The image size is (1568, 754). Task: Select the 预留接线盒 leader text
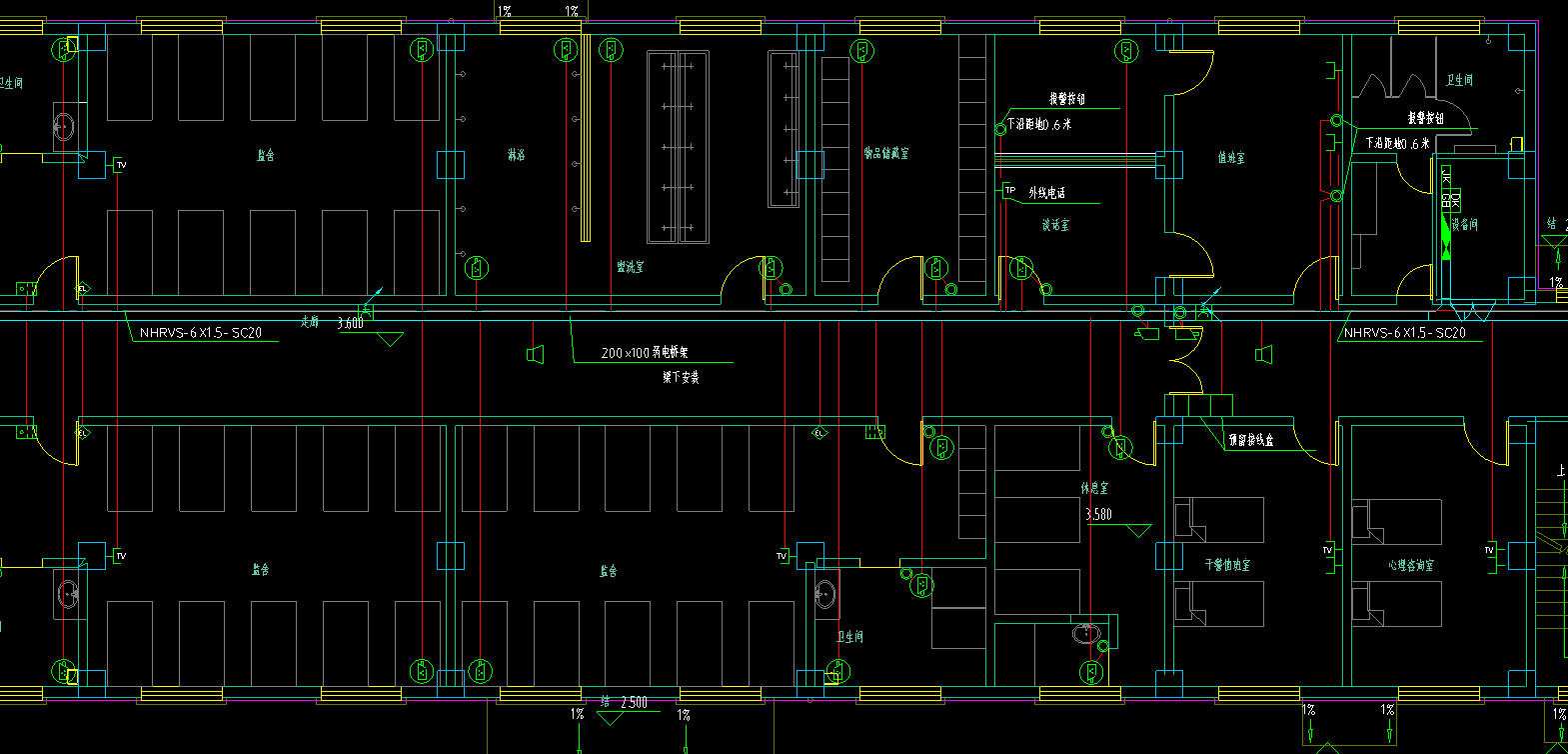[x=1251, y=440]
